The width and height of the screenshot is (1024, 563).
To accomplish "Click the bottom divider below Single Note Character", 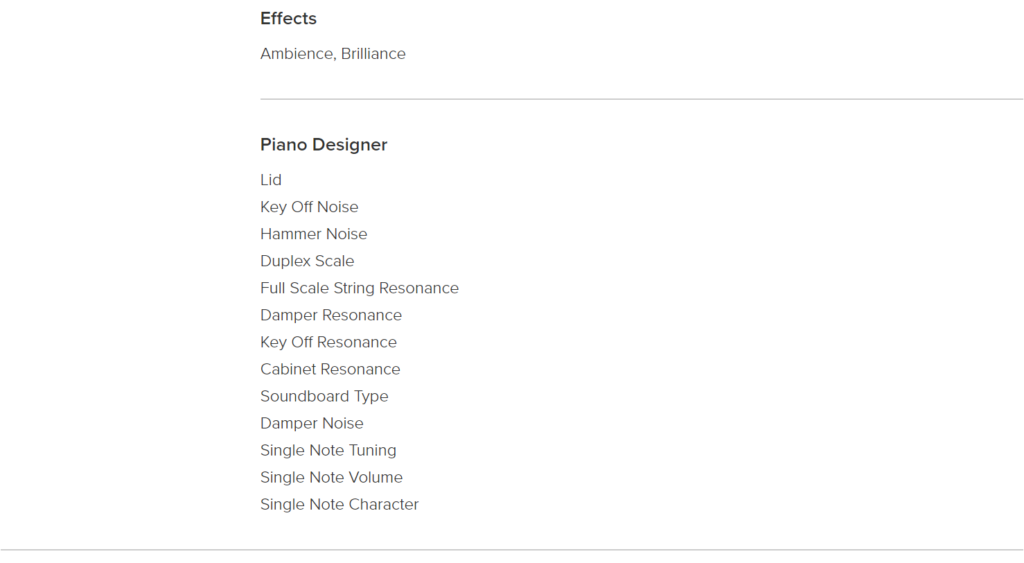I will (x=512, y=550).
